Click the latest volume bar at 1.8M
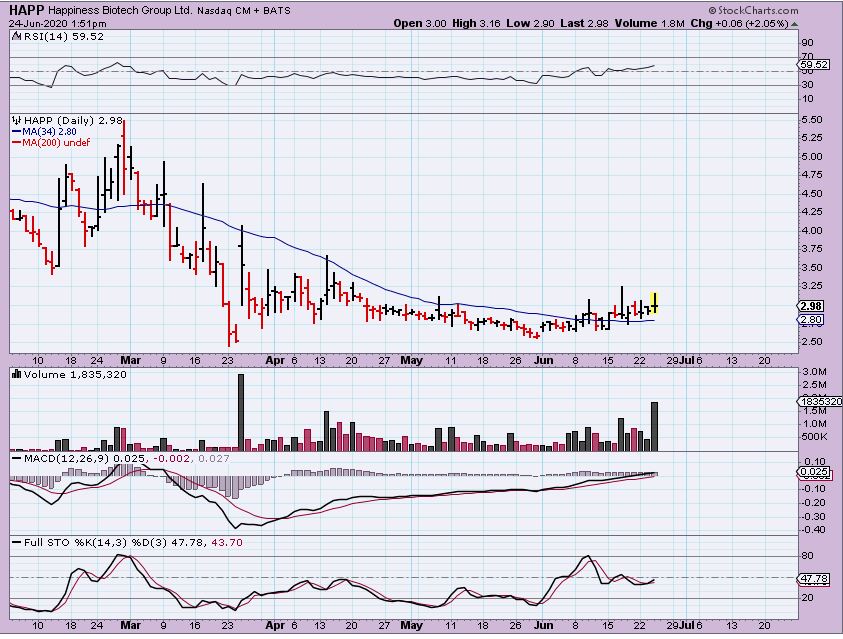 click(x=654, y=426)
